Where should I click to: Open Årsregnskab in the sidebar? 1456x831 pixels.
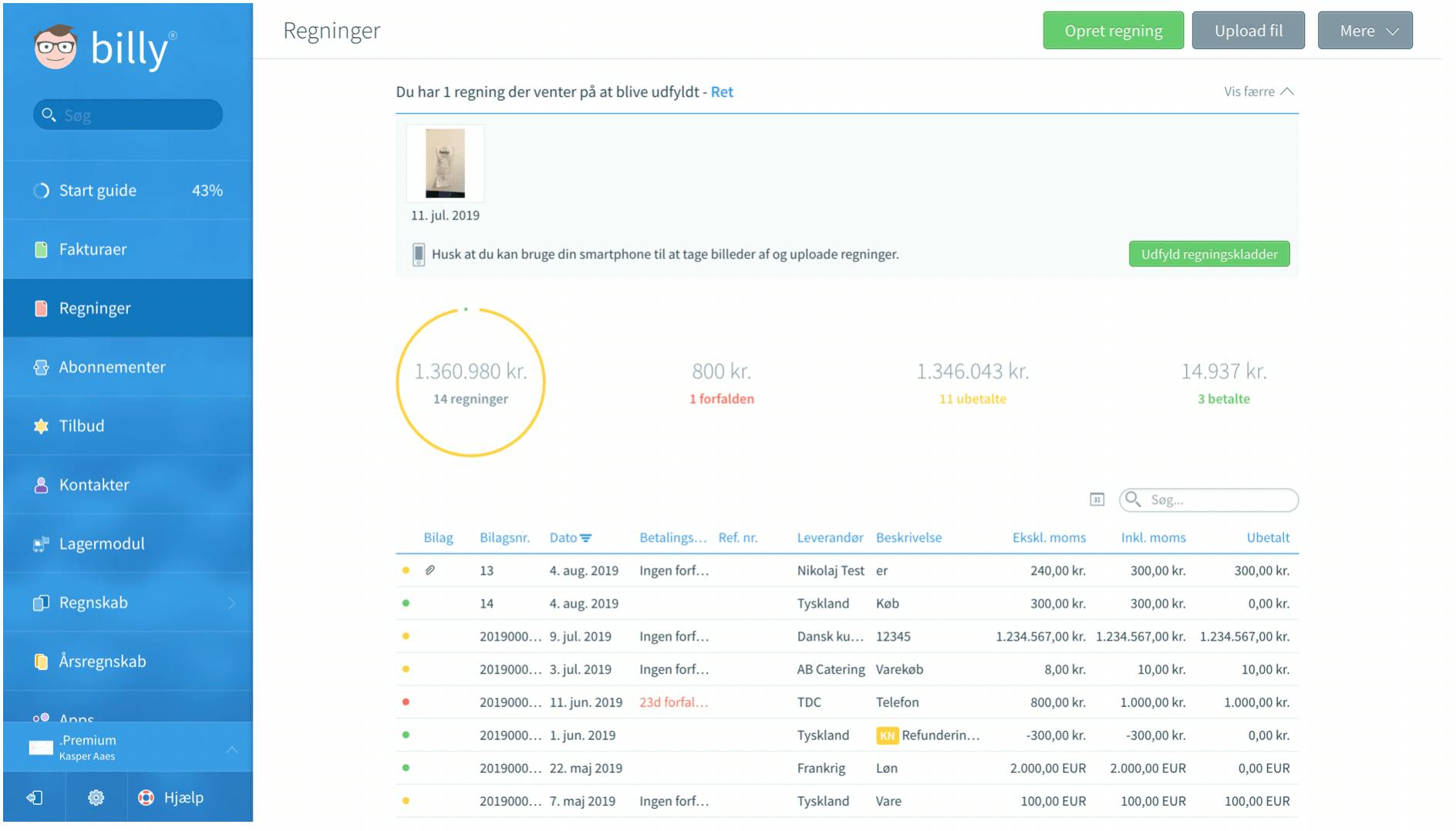pos(128,661)
